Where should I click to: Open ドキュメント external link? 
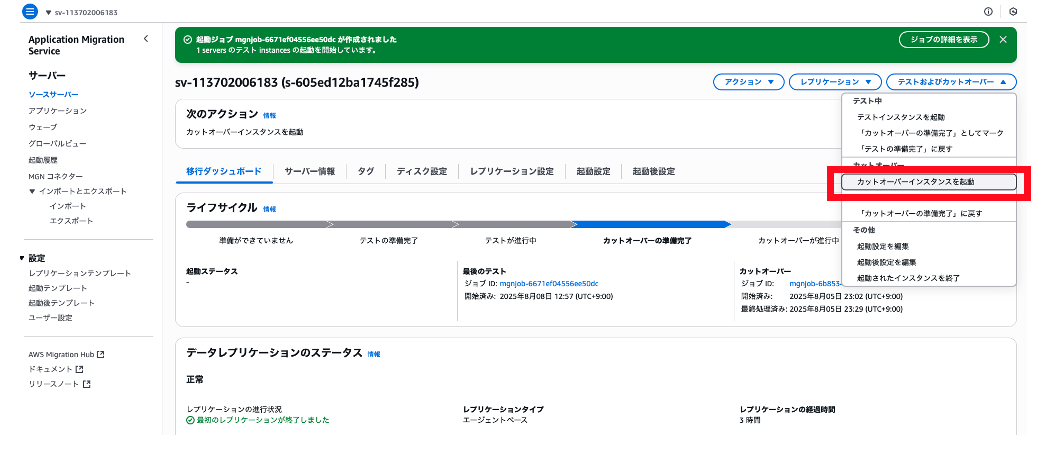tap(55, 369)
